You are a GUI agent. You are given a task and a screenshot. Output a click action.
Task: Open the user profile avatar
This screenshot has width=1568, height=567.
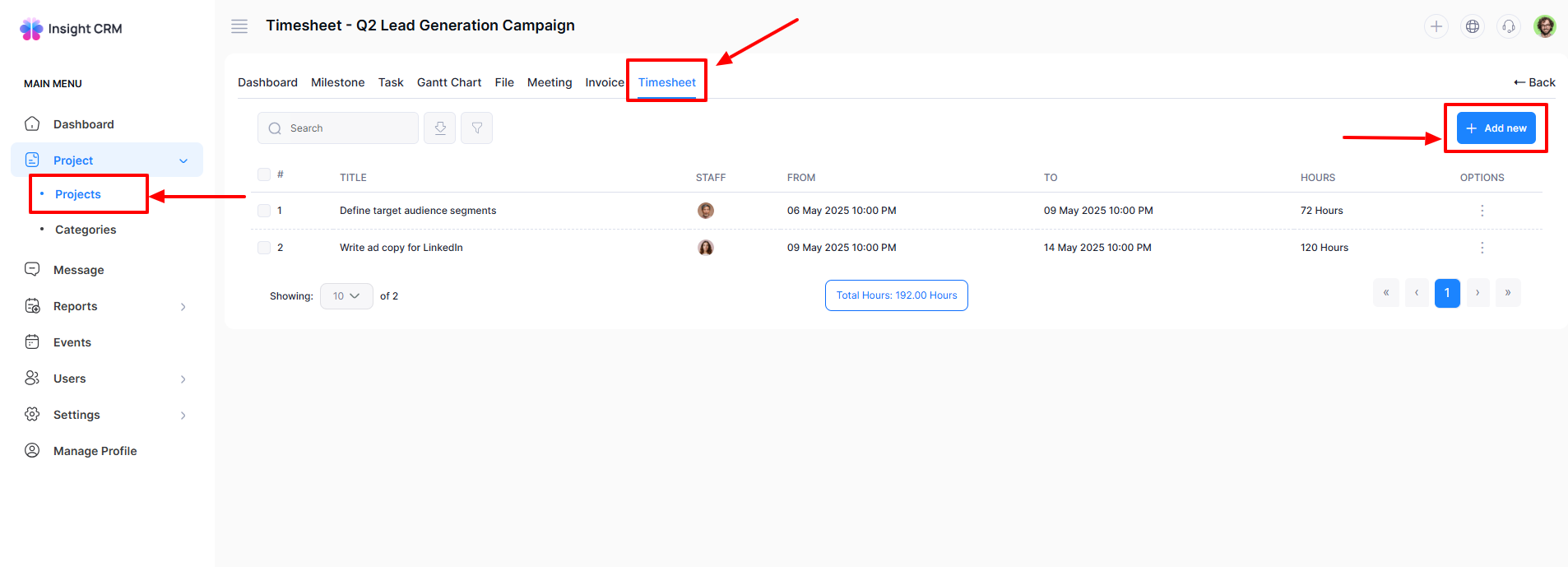point(1545,26)
